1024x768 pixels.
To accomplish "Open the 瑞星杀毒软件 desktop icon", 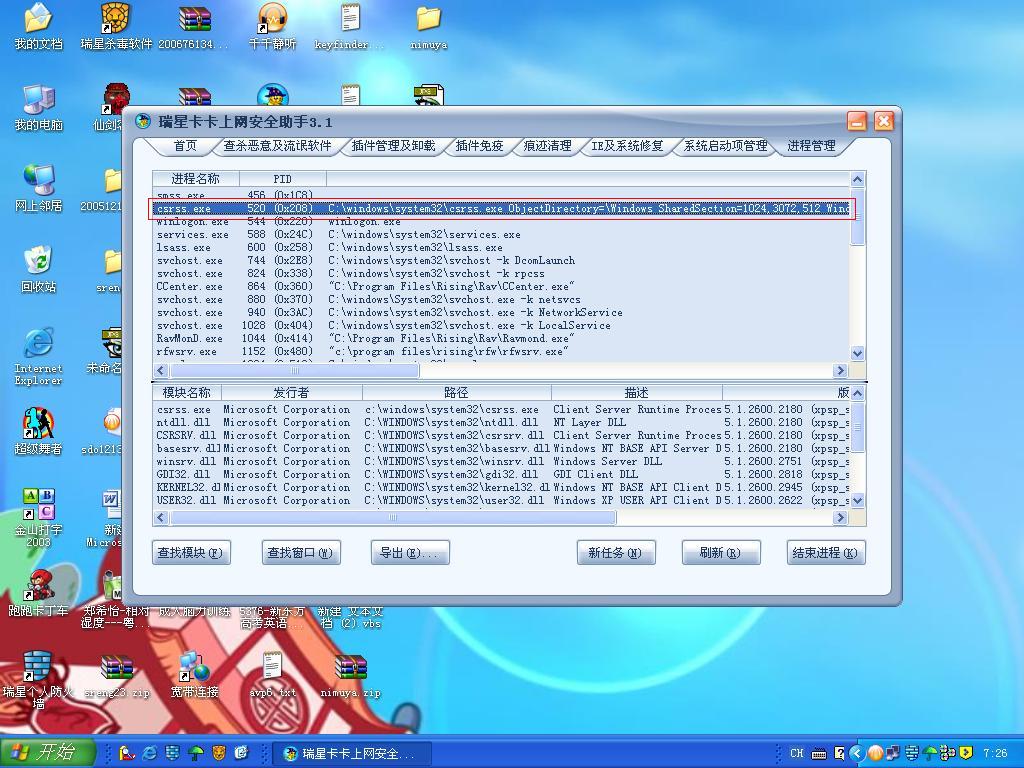I will 117,20.
